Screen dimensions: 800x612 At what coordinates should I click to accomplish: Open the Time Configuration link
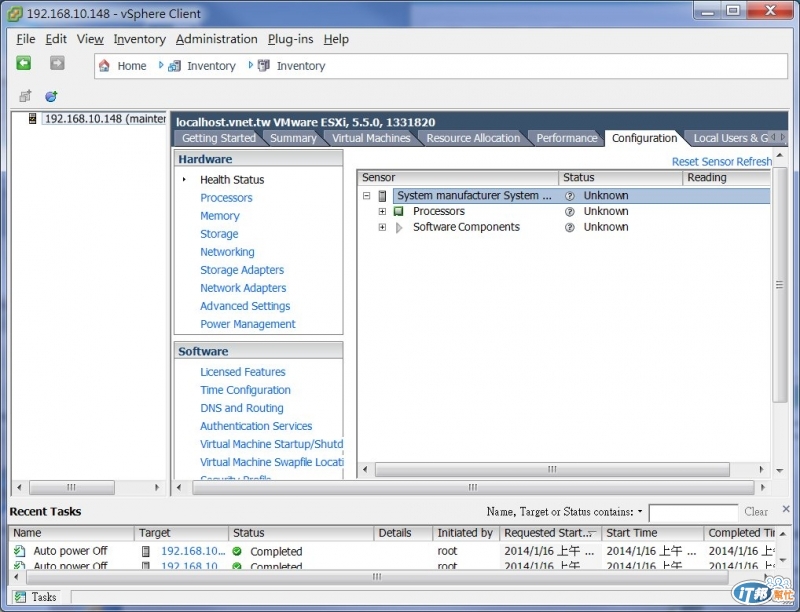coord(245,390)
